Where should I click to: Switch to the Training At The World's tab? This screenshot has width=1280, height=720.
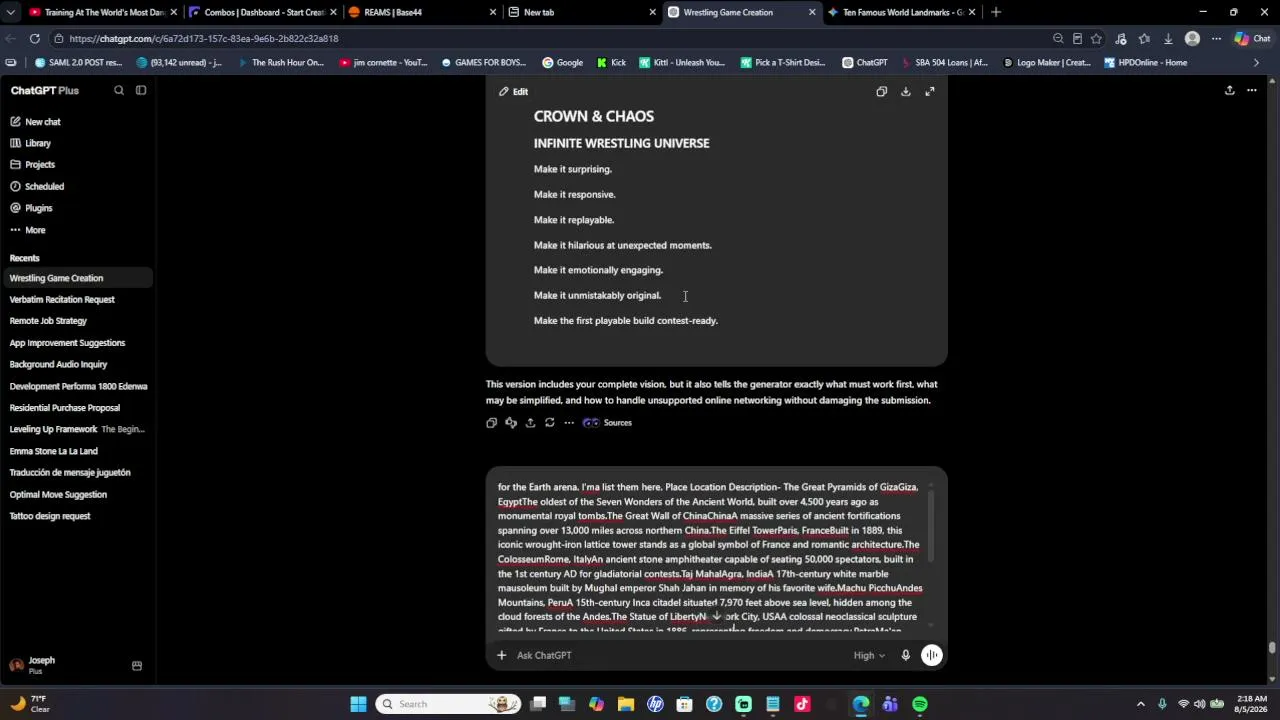click(x=97, y=12)
